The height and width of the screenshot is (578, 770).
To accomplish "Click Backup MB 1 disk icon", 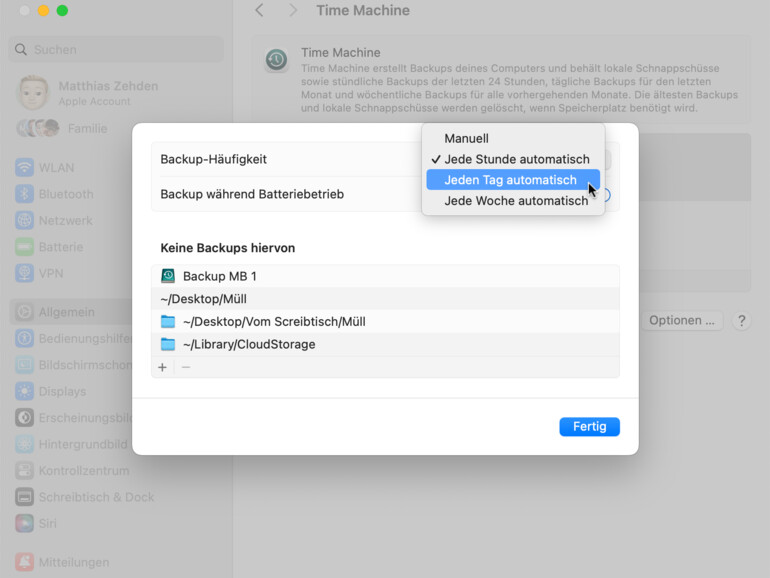I will [168, 276].
